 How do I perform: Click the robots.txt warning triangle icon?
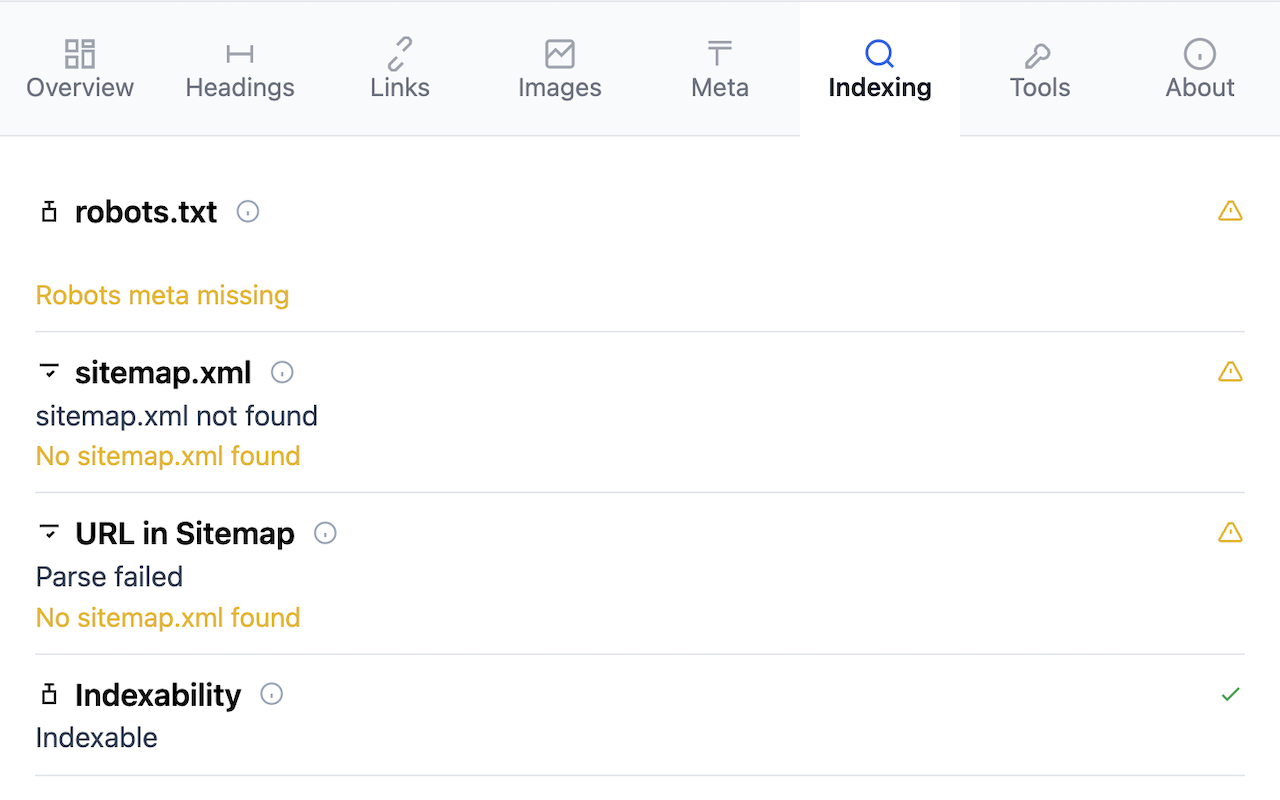coord(1230,211)
